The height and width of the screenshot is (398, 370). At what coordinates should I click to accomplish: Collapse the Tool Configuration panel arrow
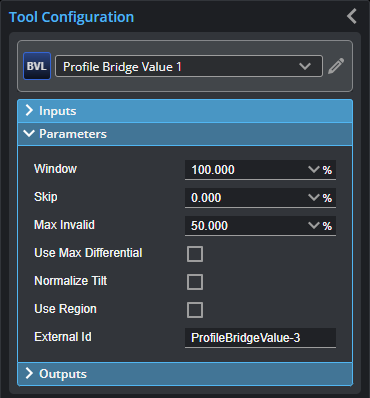(352, 16)
